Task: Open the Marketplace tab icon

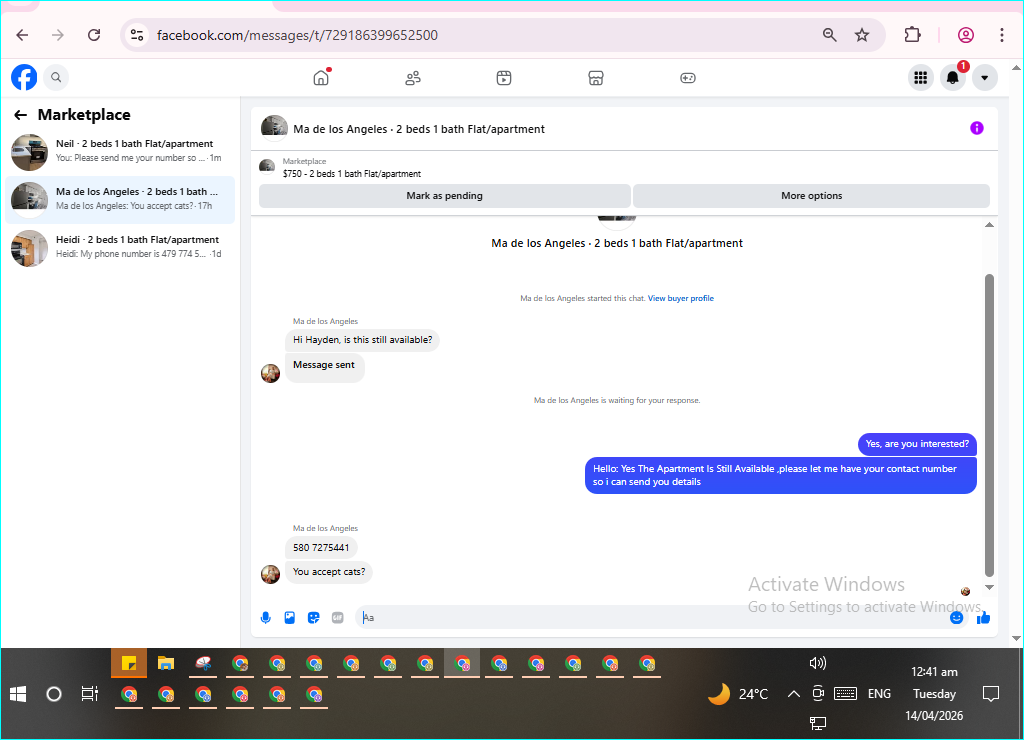Action: [x=596, y=78]
